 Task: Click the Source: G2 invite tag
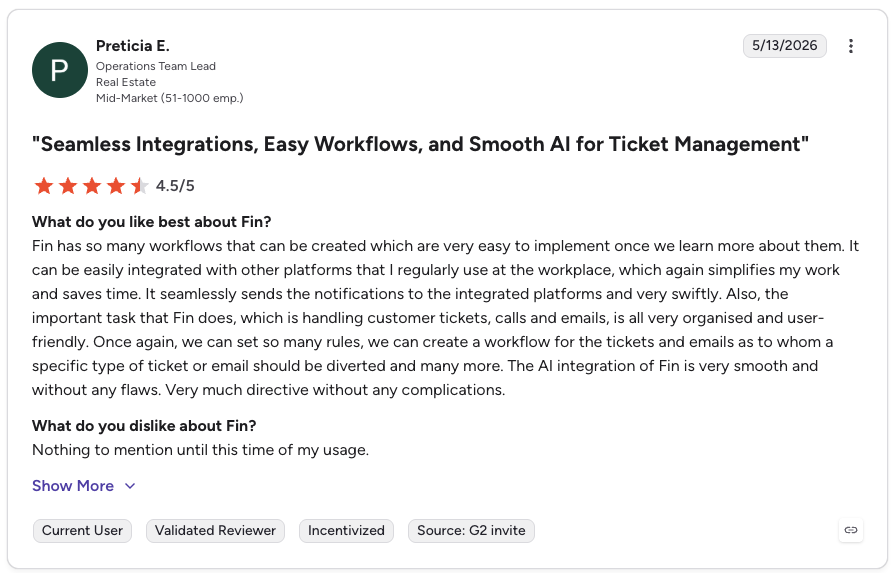click(x=471, y=531)
